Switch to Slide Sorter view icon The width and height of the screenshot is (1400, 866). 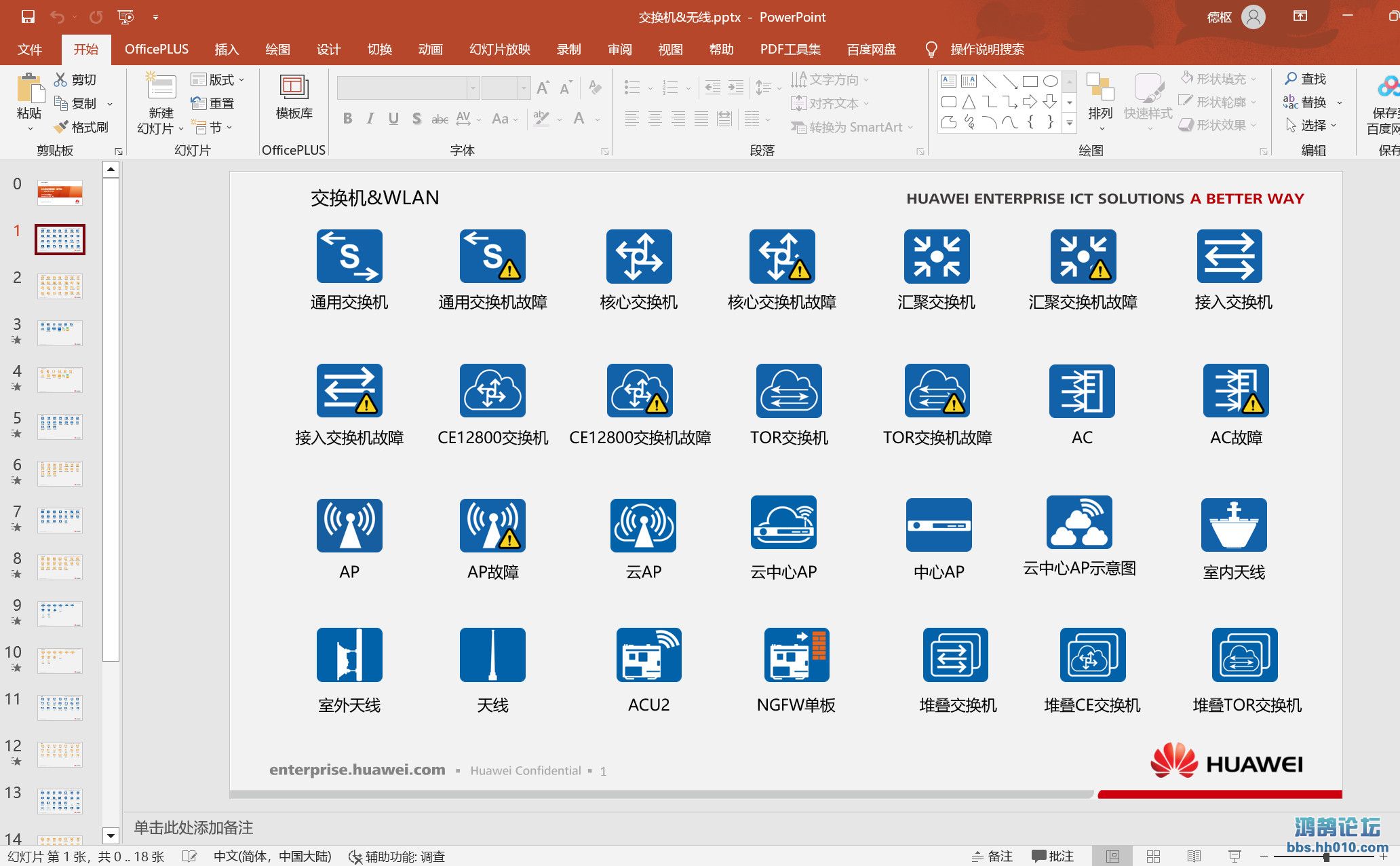(1153, 856)
